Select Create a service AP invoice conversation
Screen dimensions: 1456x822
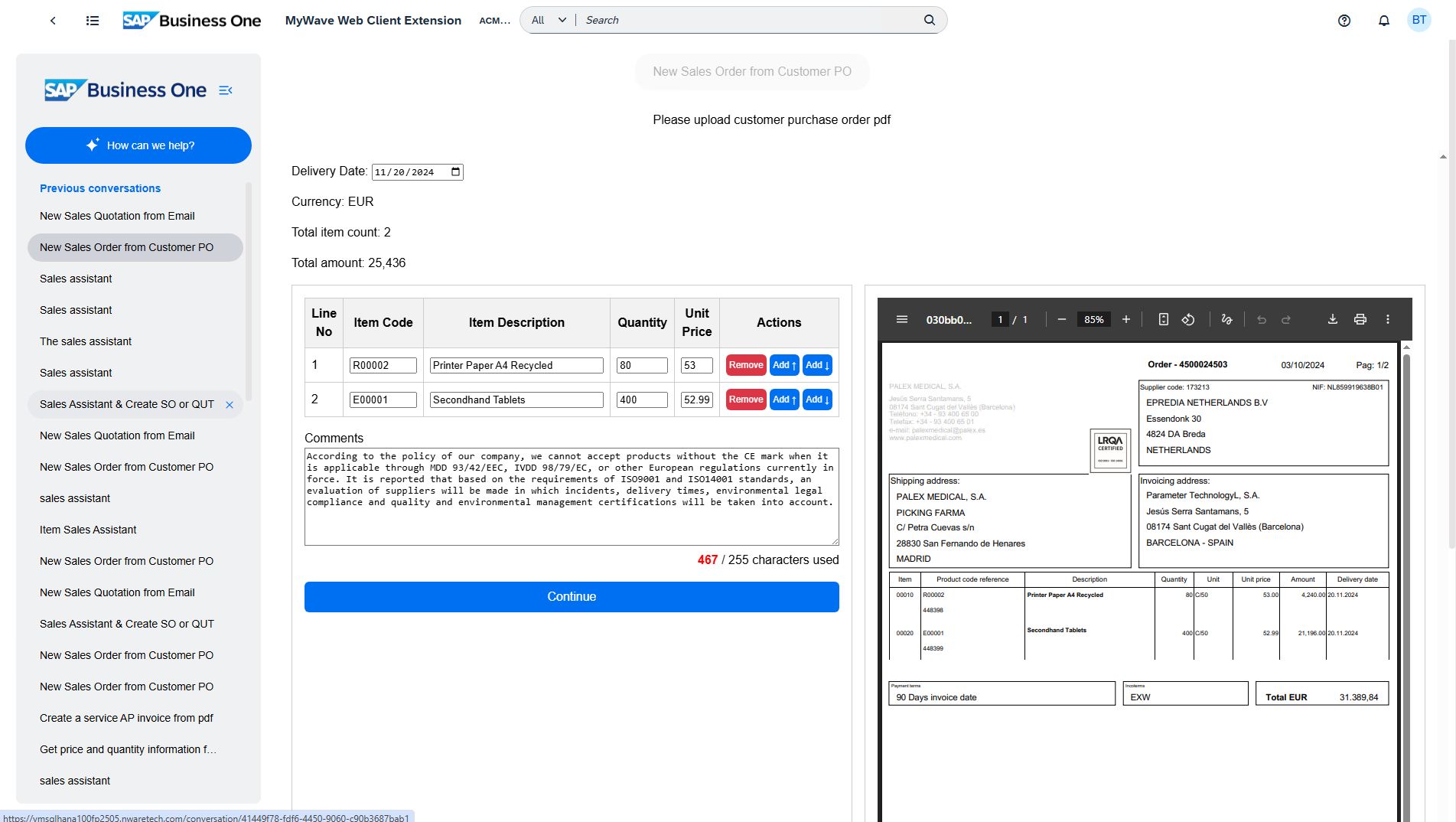tap(126, 718)
